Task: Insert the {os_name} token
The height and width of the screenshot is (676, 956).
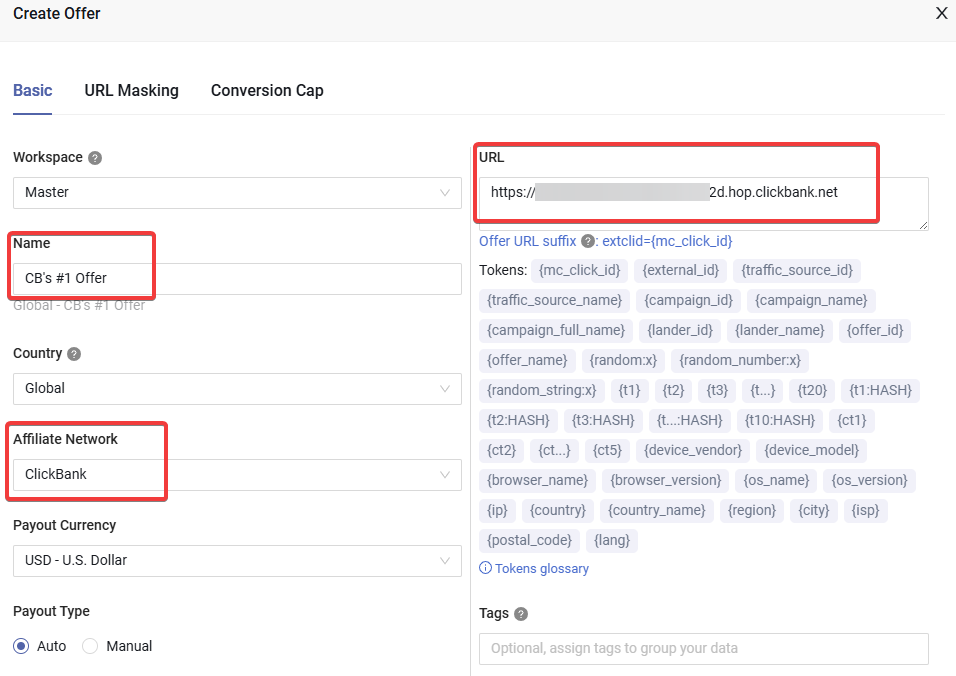Action: coord(776,480)
